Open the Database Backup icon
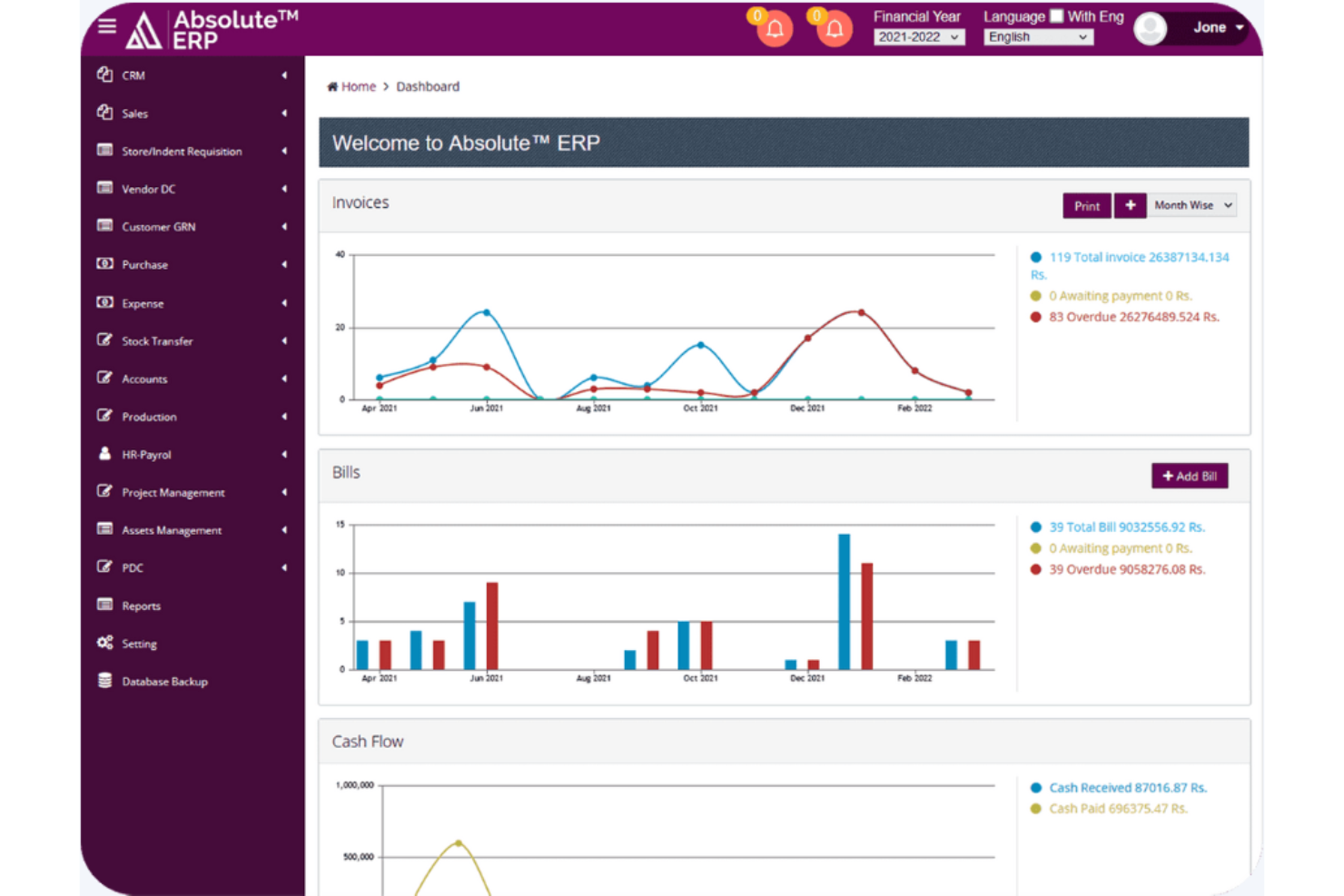The width and height of the screenshot is (1344, 896). [x=104, y=681]
